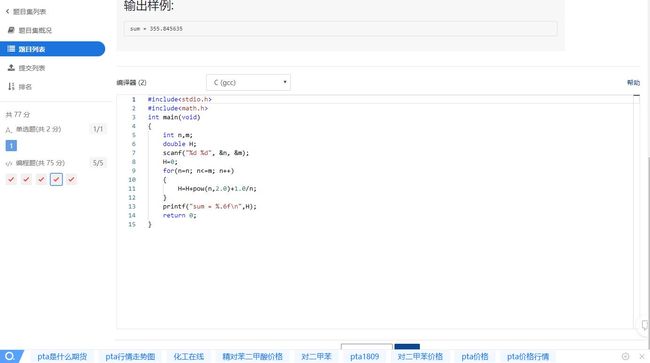Open 题目集概况 book icon in sidebar
The image size is (650, 363).
(x=12, y=30)
